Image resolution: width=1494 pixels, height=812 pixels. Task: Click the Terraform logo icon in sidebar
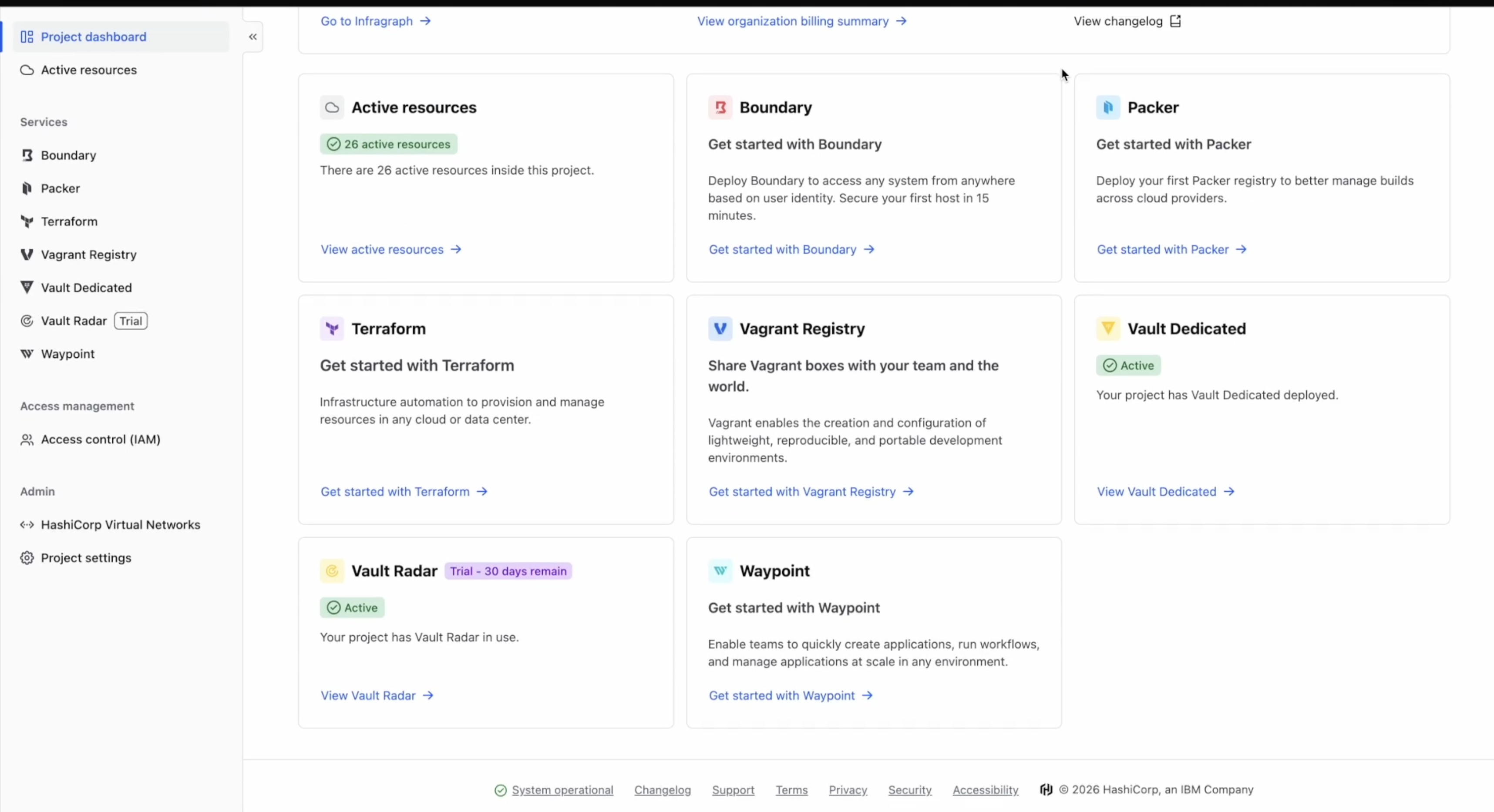tap(27, 221)
